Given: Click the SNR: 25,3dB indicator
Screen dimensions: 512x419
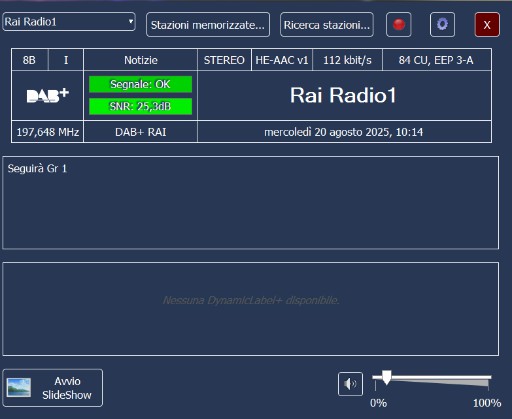Looking at the screenshot, I should pyautogui.click(x=140, y=106).
